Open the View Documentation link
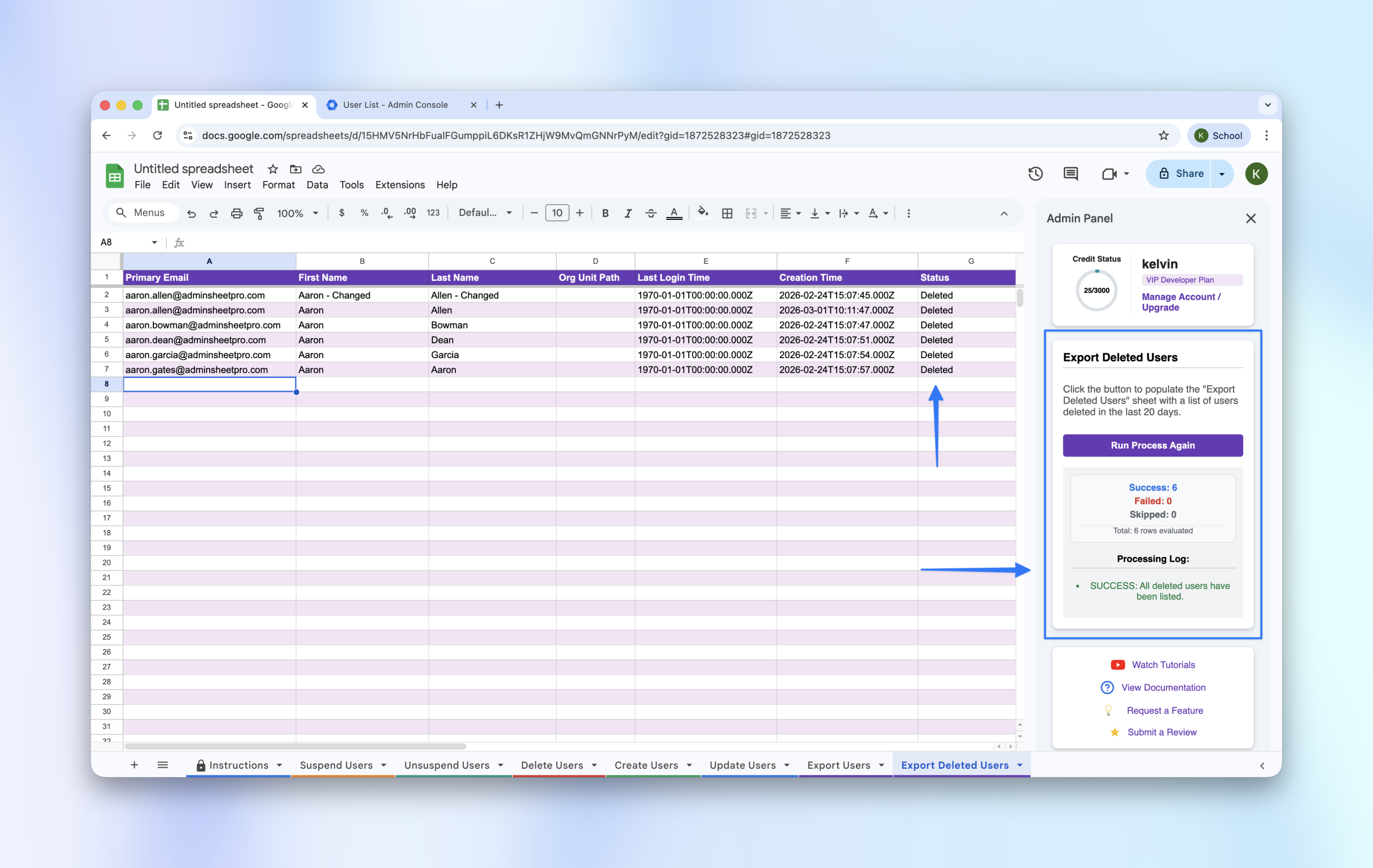This screenshot has height=868, width=1373. 1163,687
